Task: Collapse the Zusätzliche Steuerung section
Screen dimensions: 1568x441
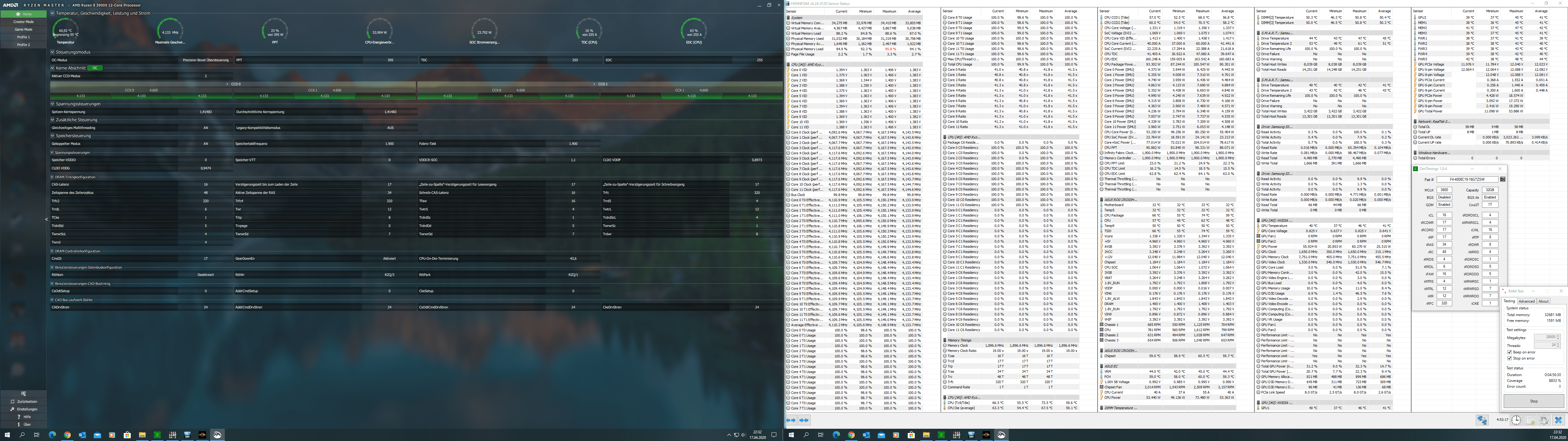Action: coord(52,119)
